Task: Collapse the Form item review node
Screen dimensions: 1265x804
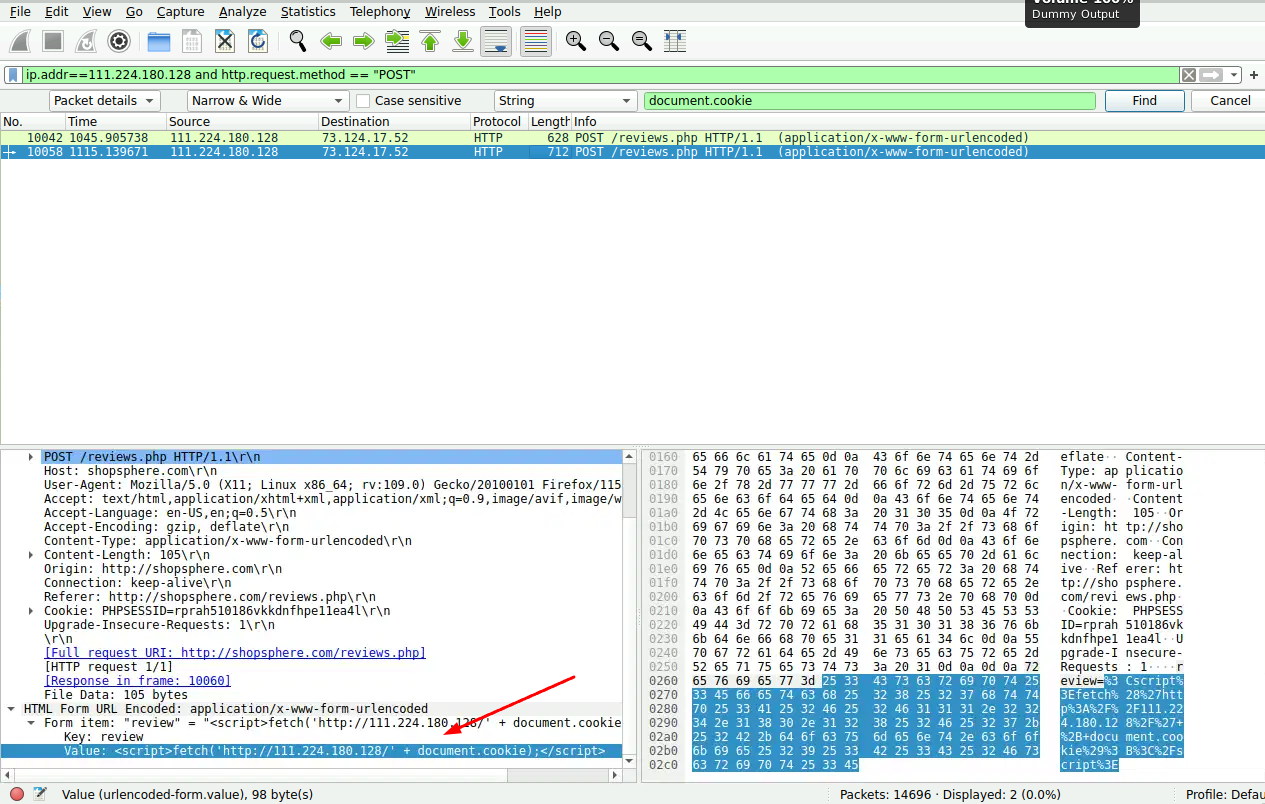Action: click(x=31, y=722)
